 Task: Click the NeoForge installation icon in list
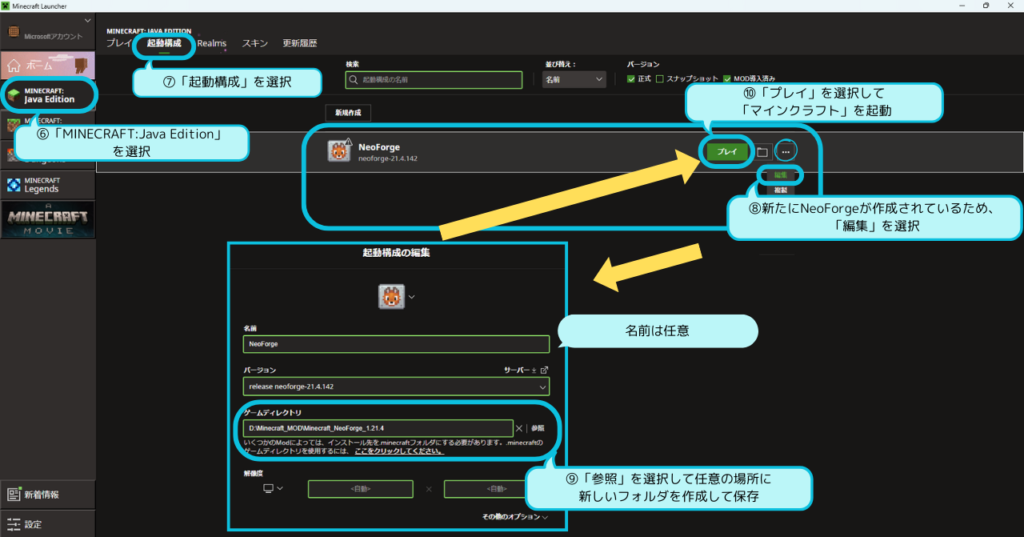click(339, 151)
